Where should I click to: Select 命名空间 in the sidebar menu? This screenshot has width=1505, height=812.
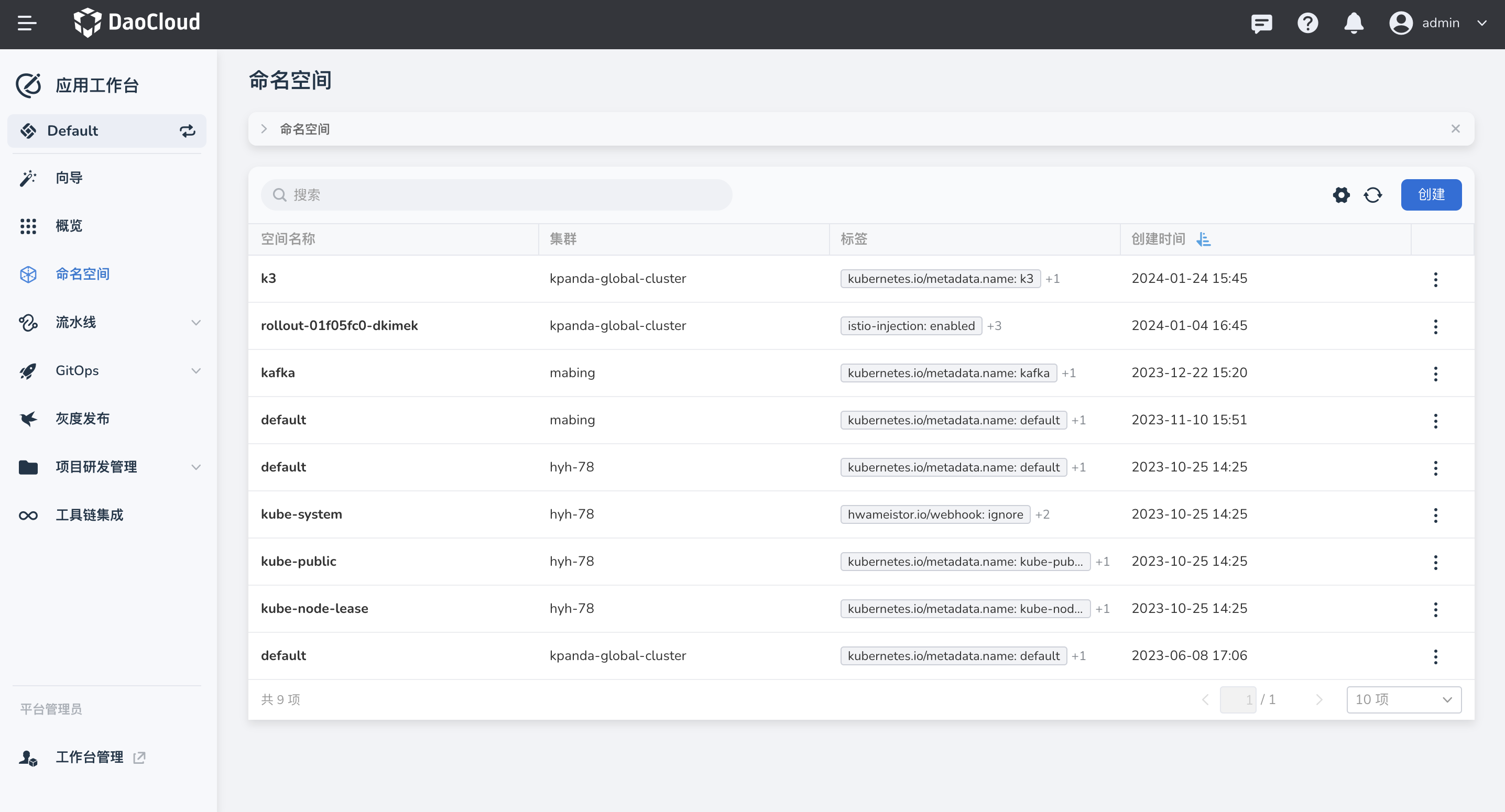tap(82, 273)
